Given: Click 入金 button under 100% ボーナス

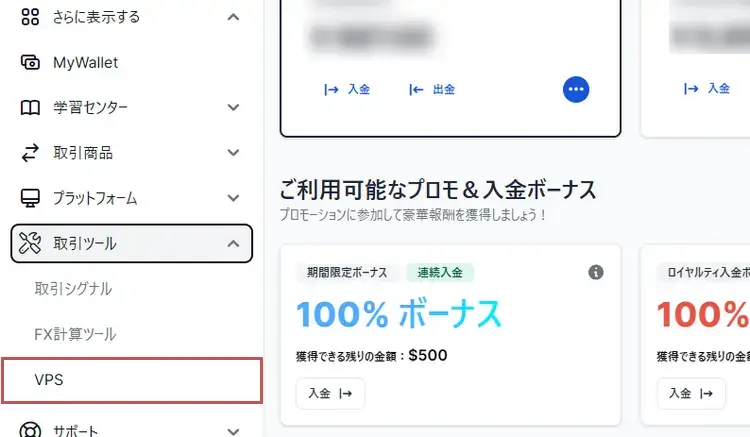Looking at the screenshot, I should point(331,393).
